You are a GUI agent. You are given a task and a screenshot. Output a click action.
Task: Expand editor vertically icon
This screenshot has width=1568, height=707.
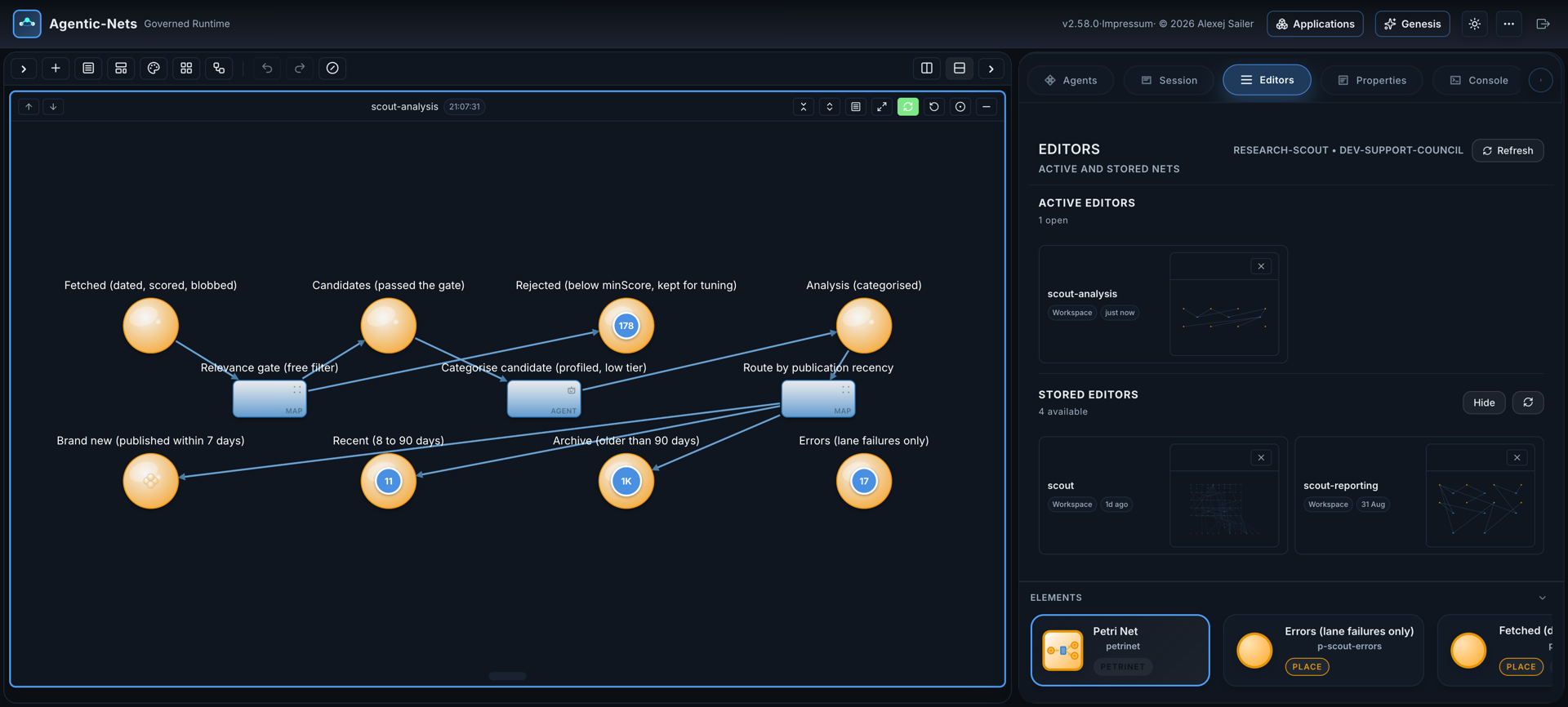point(830,107)
